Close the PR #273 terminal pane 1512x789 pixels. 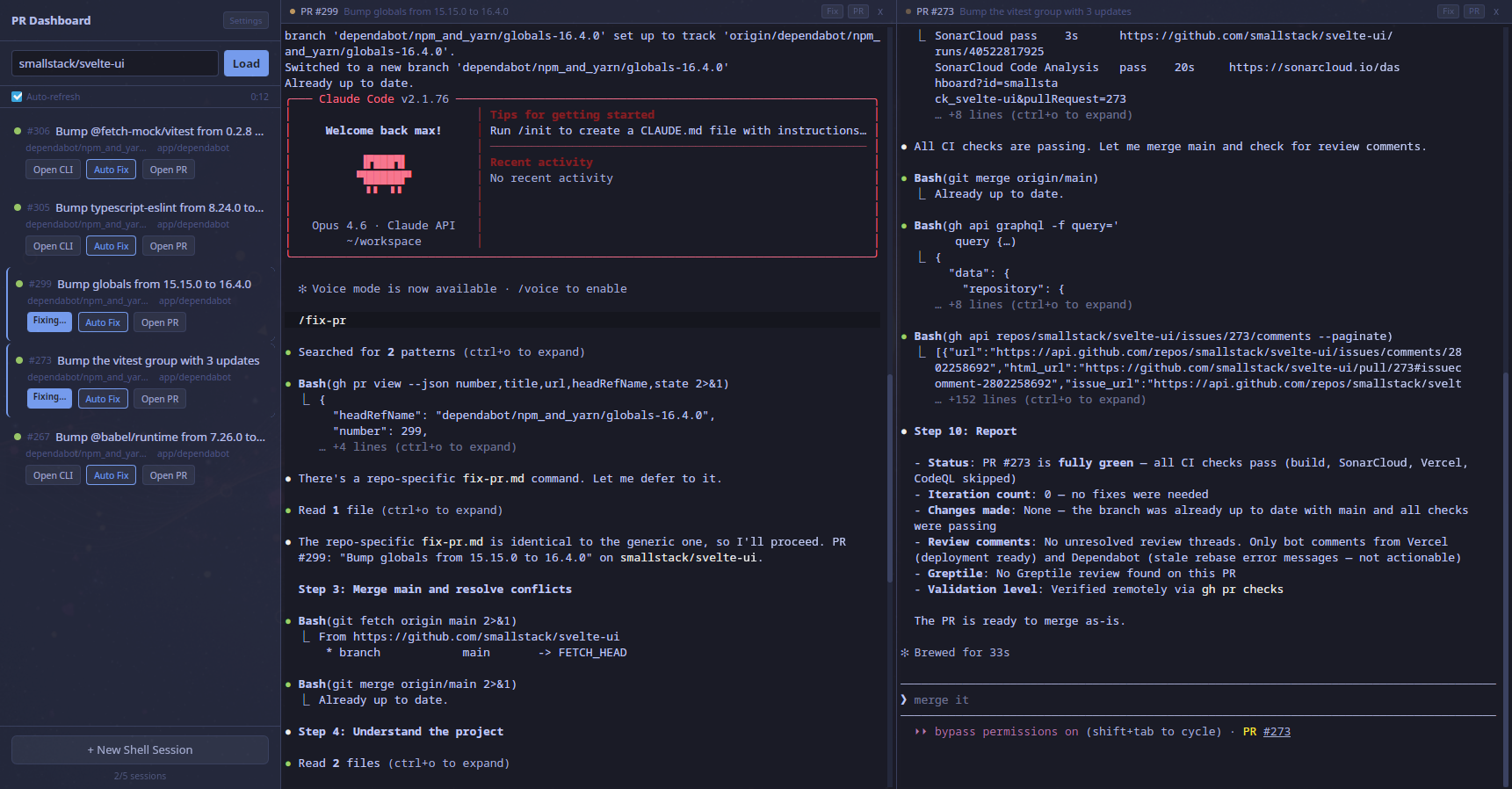[x=1496, y=11]
